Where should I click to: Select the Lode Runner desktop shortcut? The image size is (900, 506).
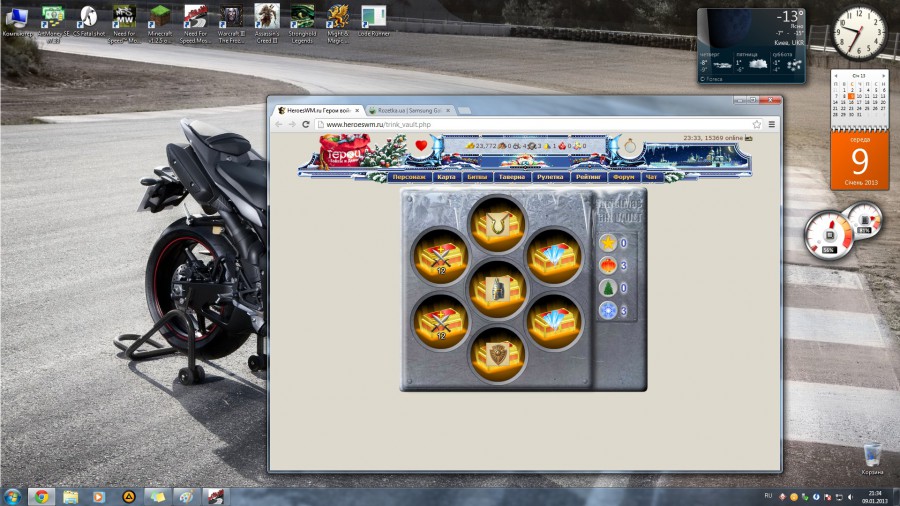374,22
